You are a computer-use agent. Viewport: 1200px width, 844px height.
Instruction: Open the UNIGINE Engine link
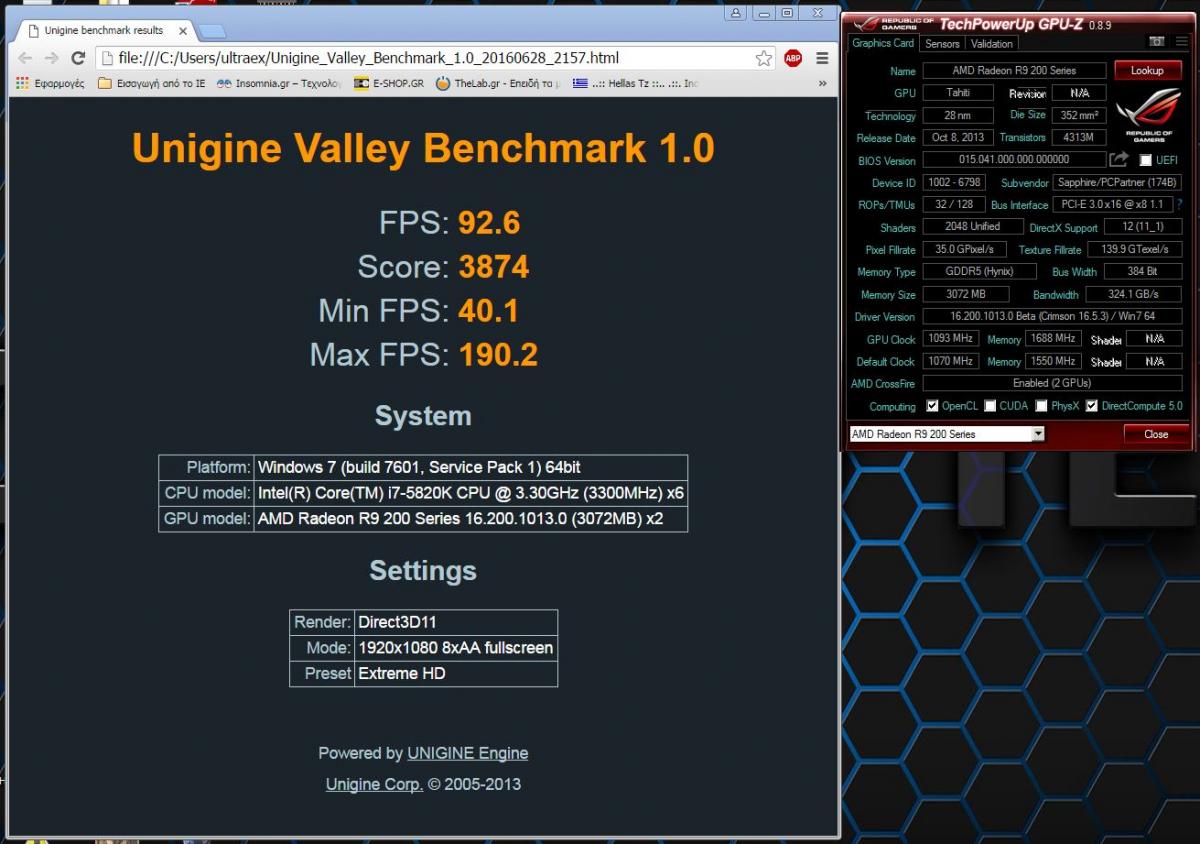(x=467, y=753)
